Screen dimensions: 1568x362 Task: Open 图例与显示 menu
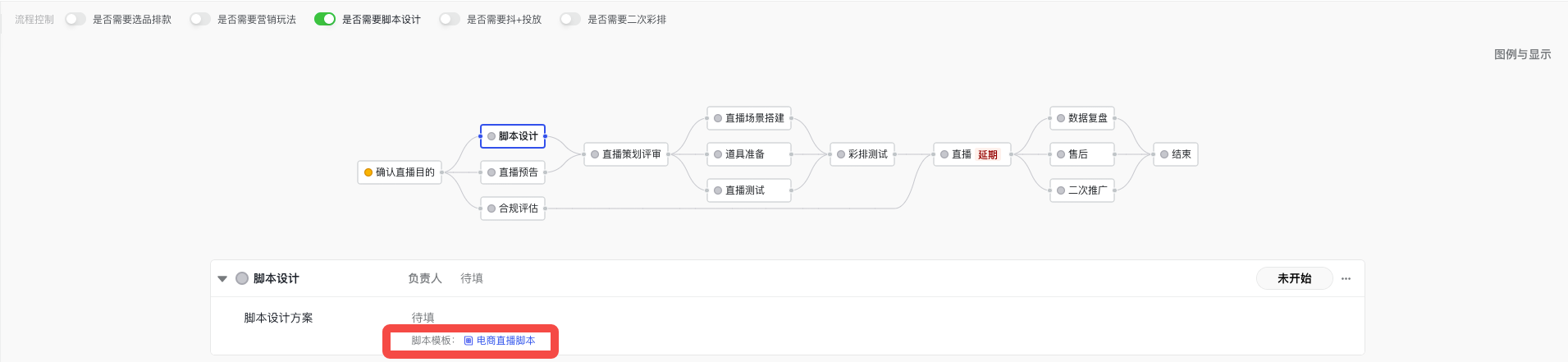1522,54
